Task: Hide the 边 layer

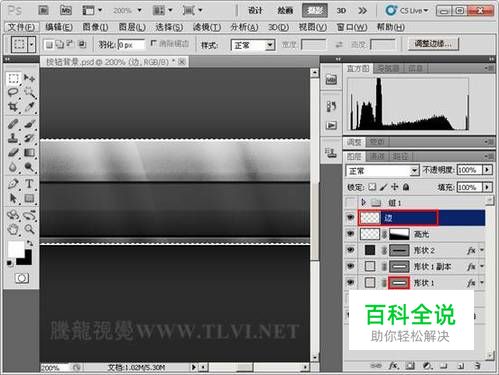Action: (350, 218)
